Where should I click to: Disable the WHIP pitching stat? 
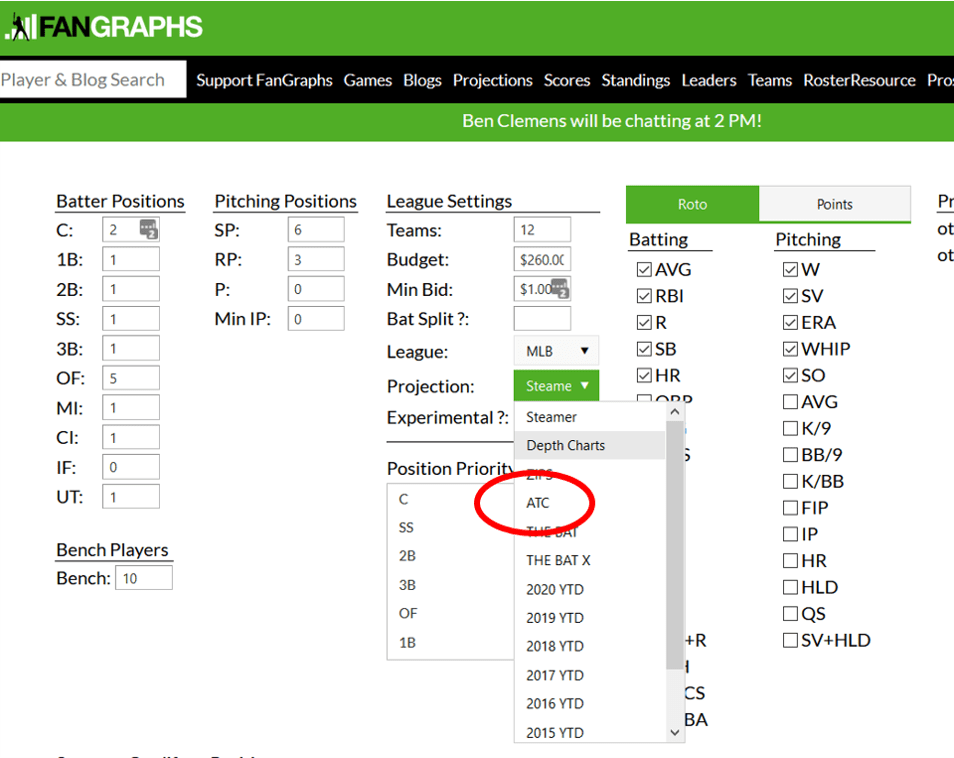tap(789, 348)
